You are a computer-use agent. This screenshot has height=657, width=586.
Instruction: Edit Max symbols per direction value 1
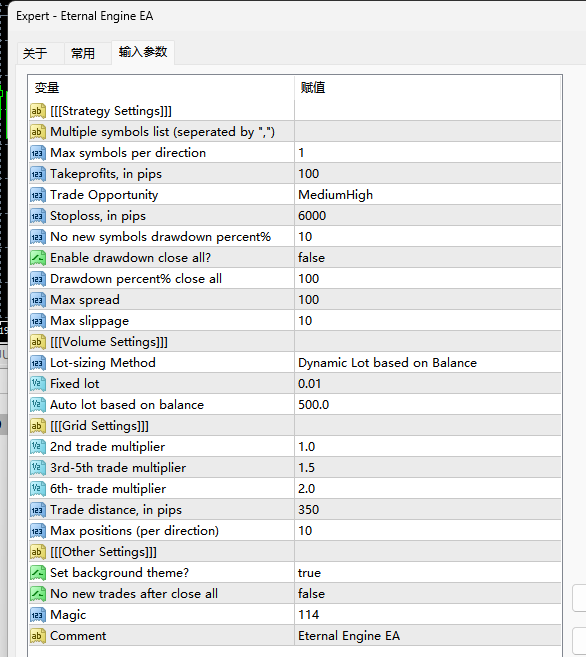pos(428,153)
